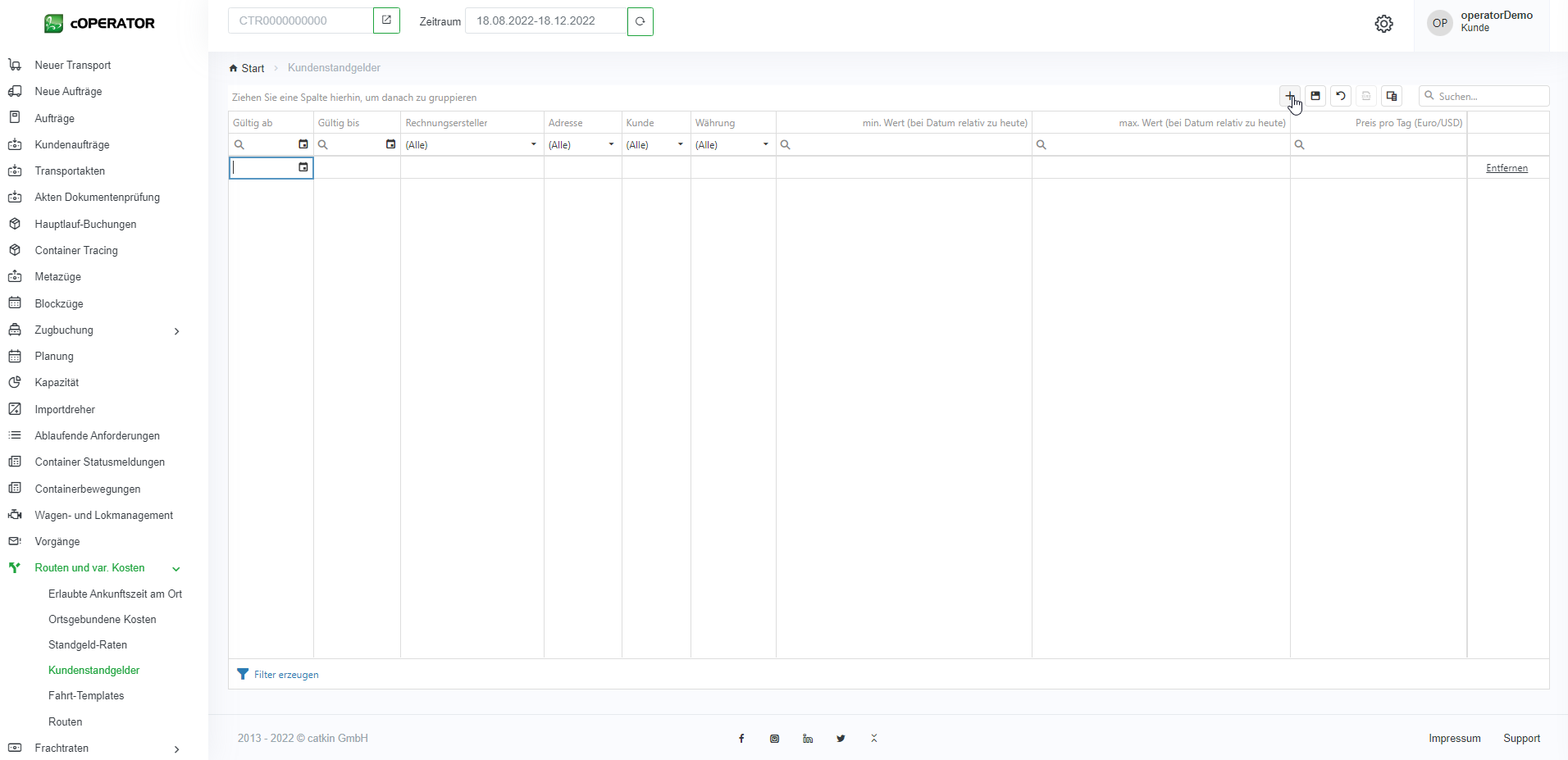Click the add new row plus button
Image resolution: width=1568 pixels, height=760 pixels.
tap(1289, 96)
